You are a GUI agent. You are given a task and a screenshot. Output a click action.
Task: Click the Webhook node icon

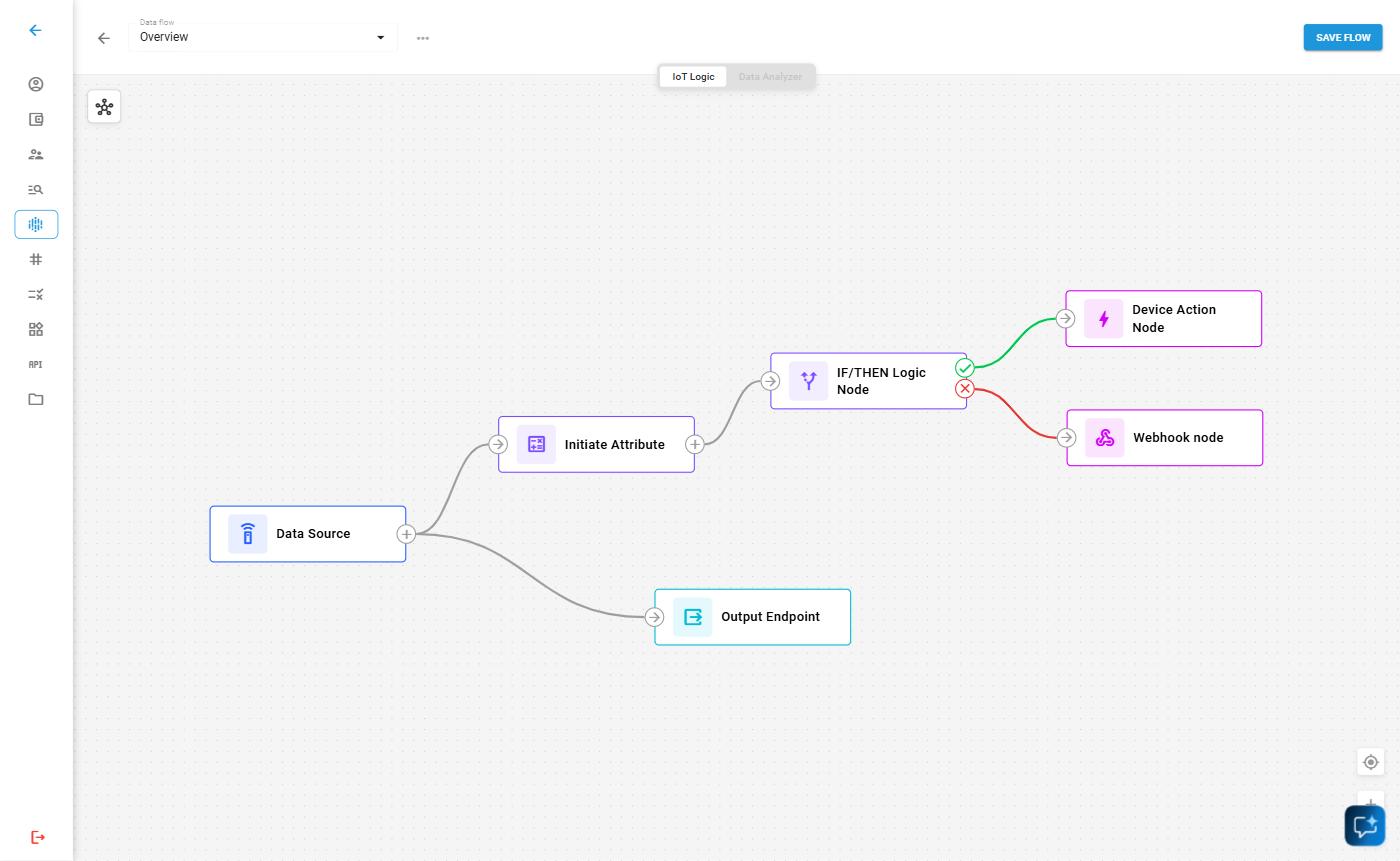(1105, 438)
